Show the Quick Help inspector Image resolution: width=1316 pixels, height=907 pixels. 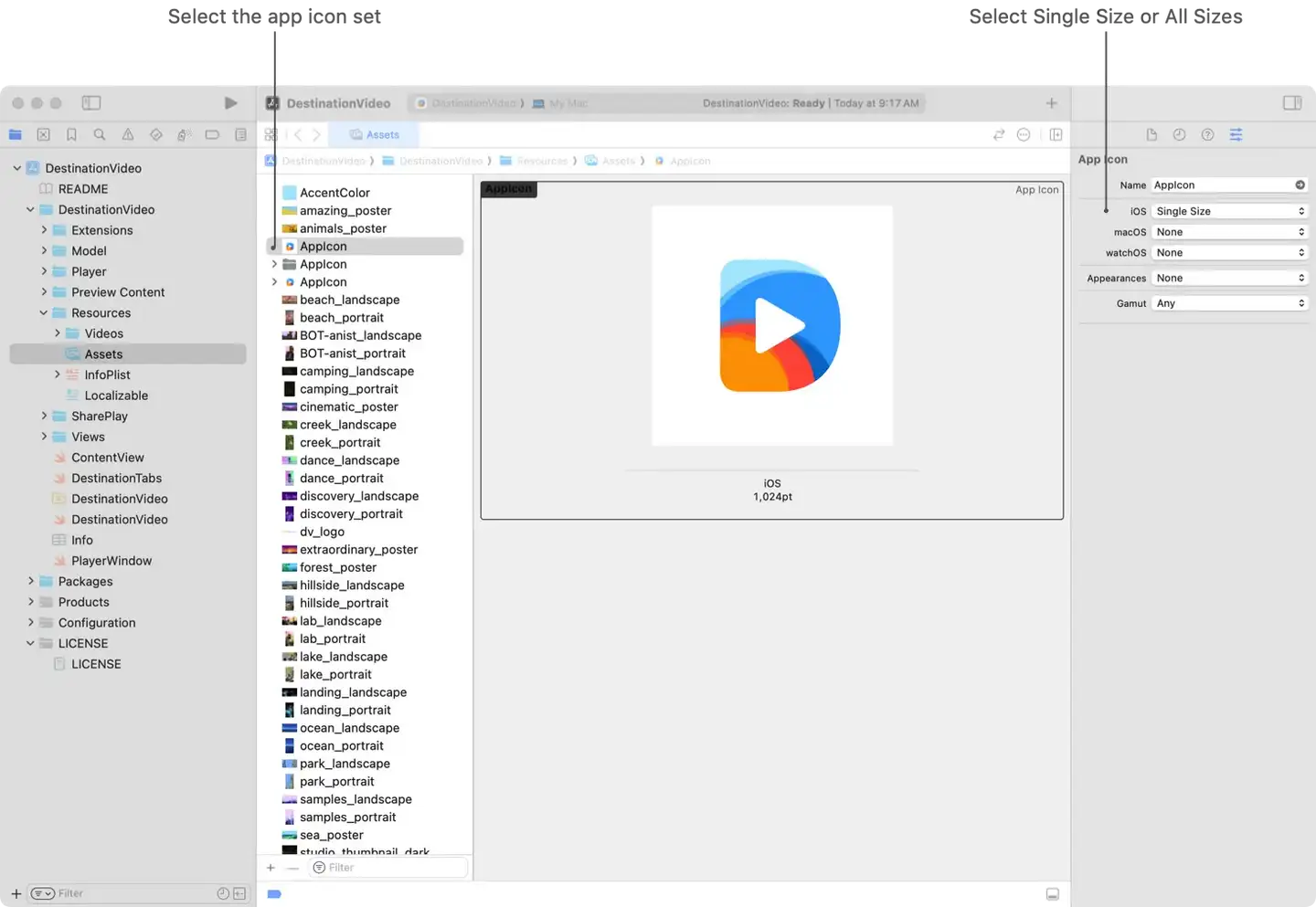[x=1207, y=134]
